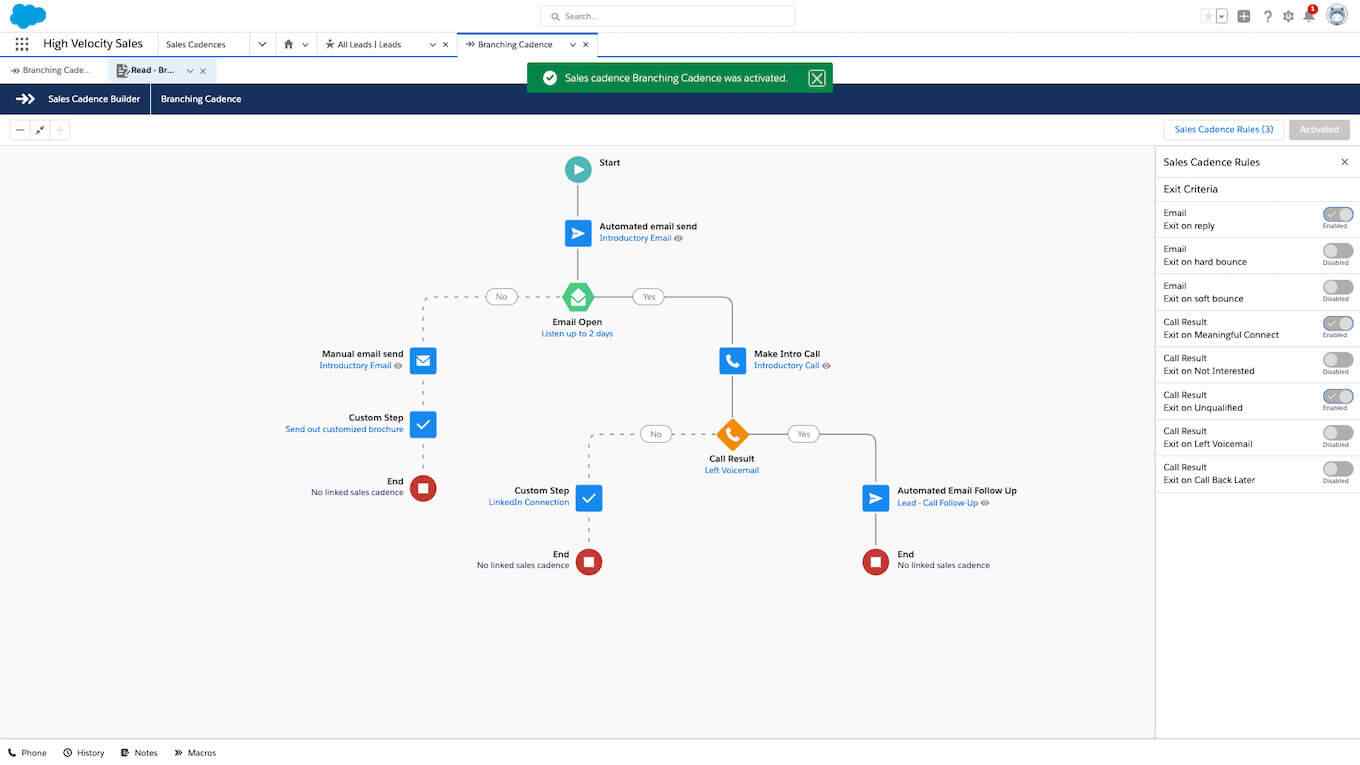The image size is (1360, 765).
Task: Open the setup gear icon
Action: 1288,16
